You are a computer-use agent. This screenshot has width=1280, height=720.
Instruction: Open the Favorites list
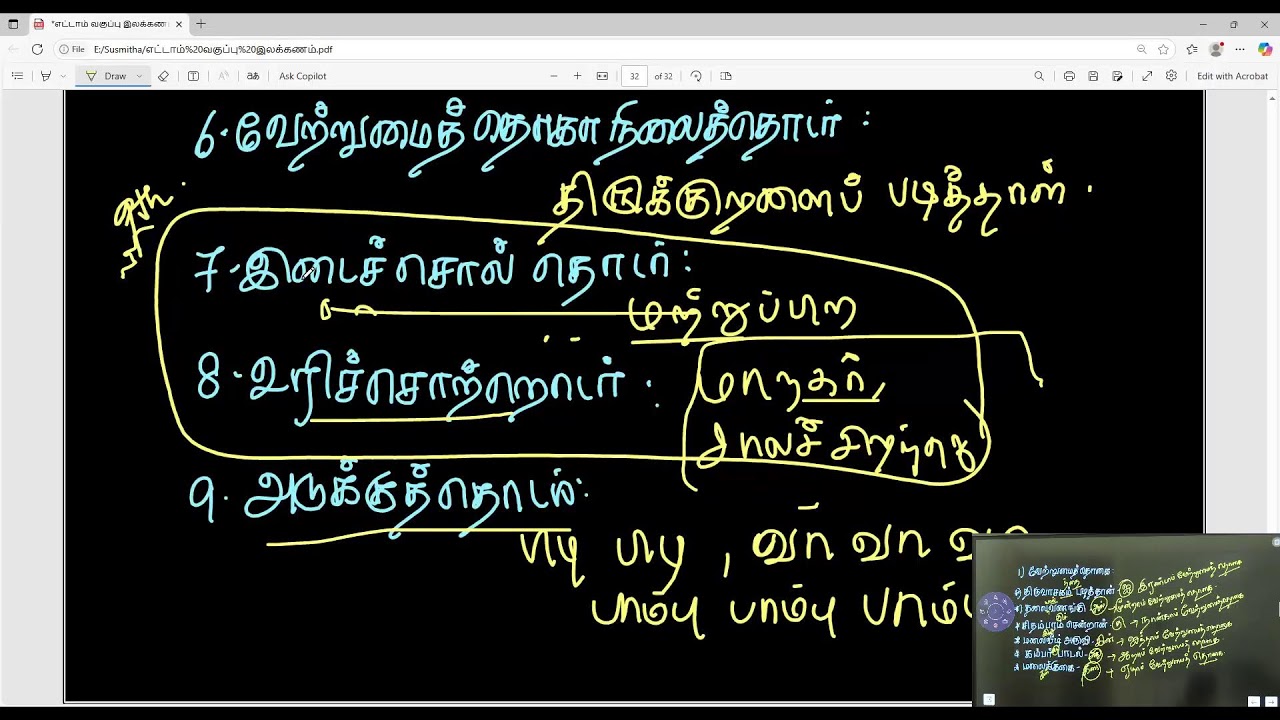coord(1192,49)
